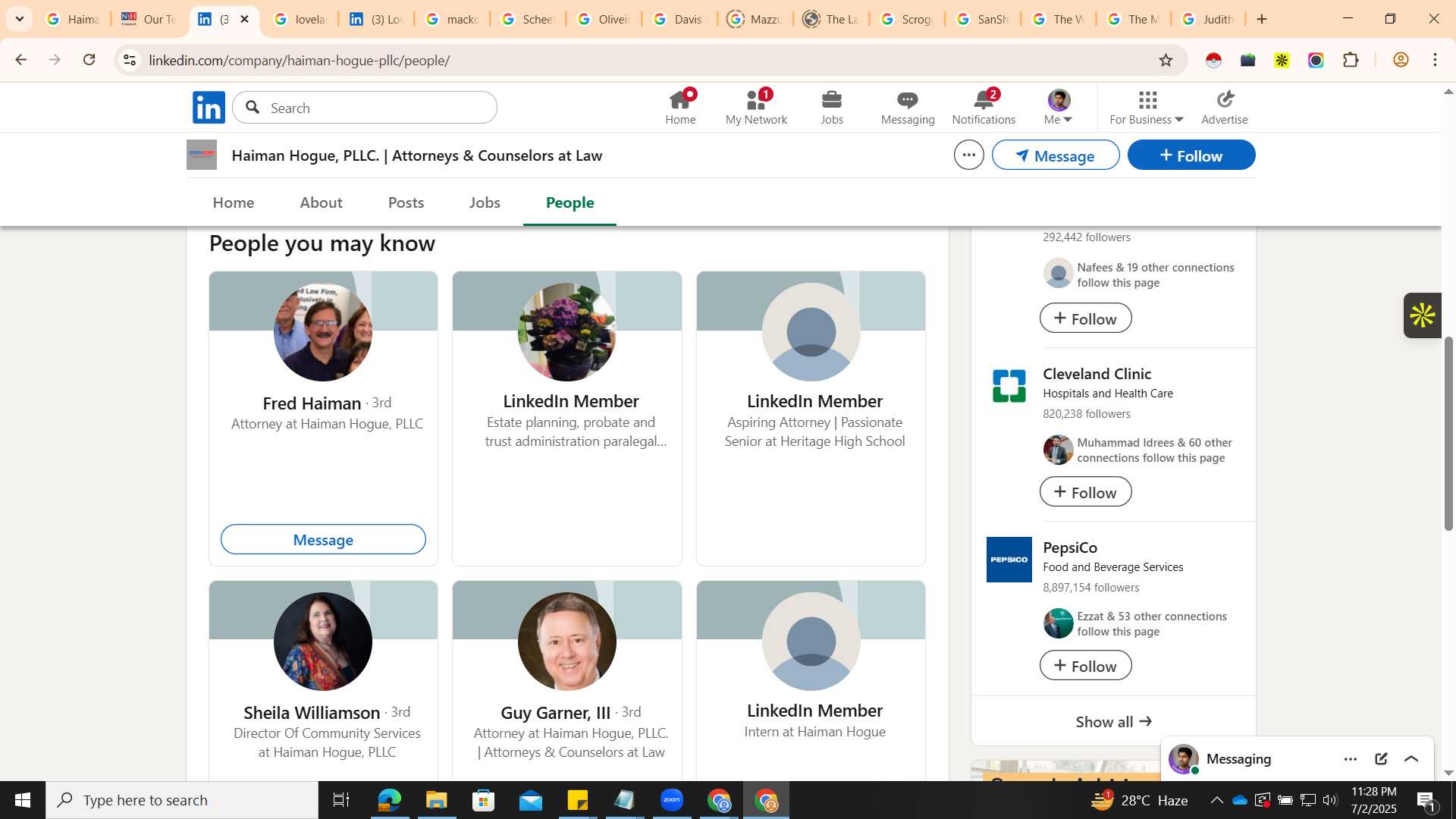
Task: Click the PepsiCo logo
Action: (x=1009, y=560)
